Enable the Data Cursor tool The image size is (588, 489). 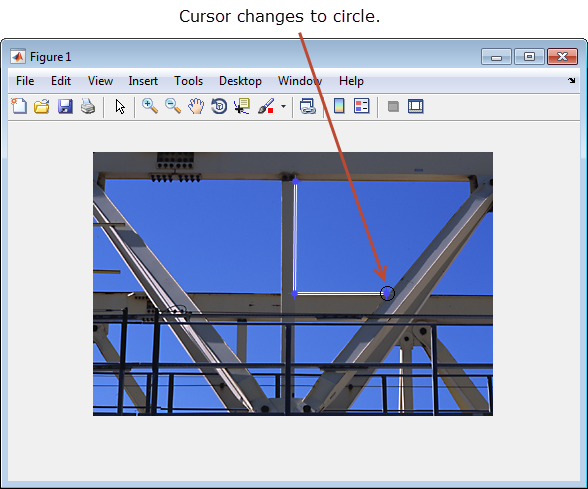[242, 106]
